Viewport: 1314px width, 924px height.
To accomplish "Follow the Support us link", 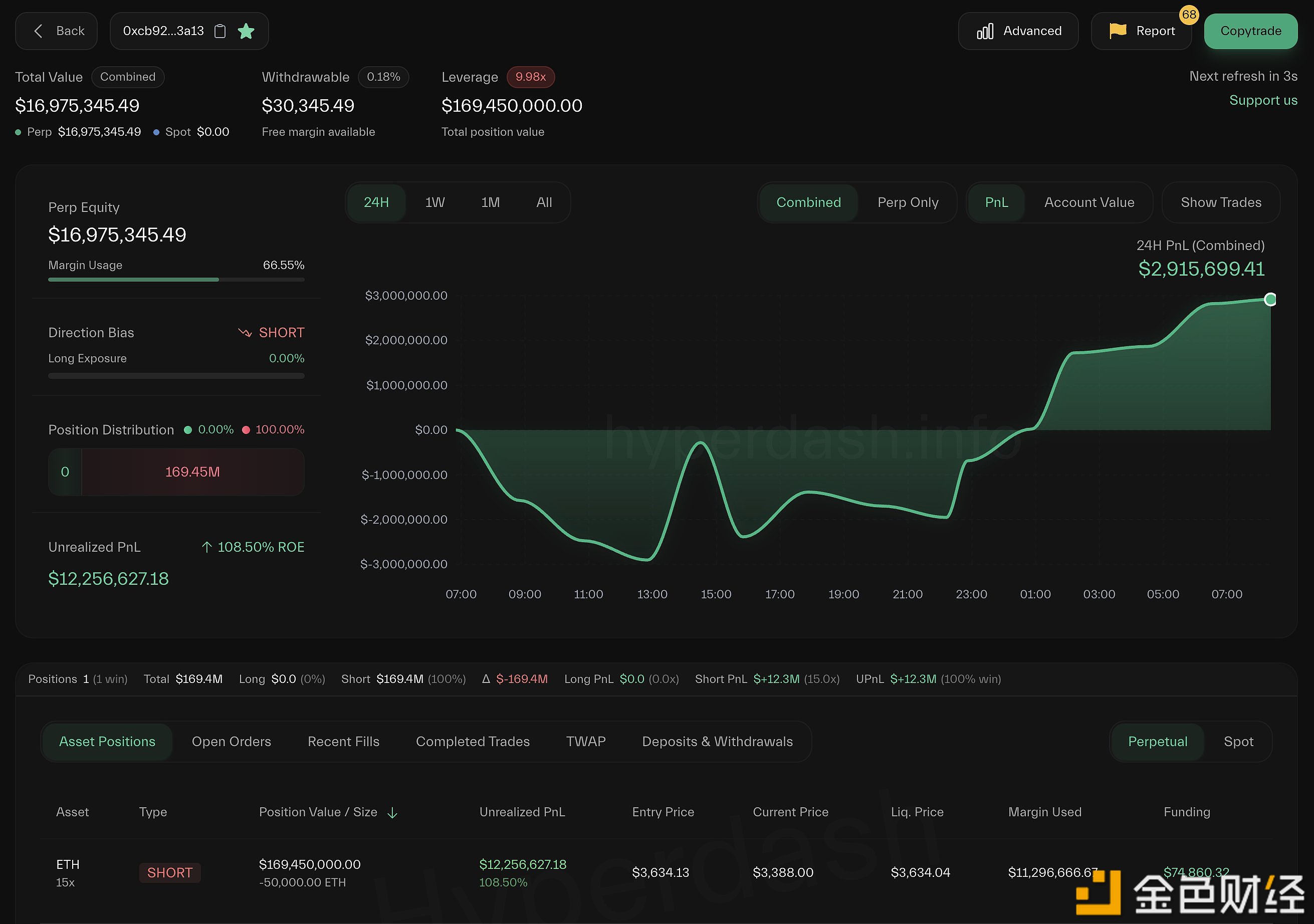I will point(1263,101).
